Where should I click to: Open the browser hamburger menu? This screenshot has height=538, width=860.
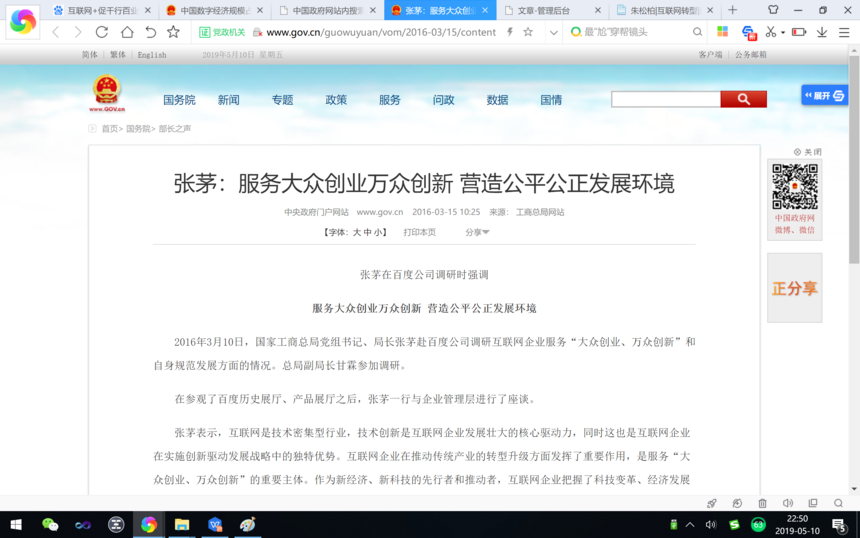[844, 32]
